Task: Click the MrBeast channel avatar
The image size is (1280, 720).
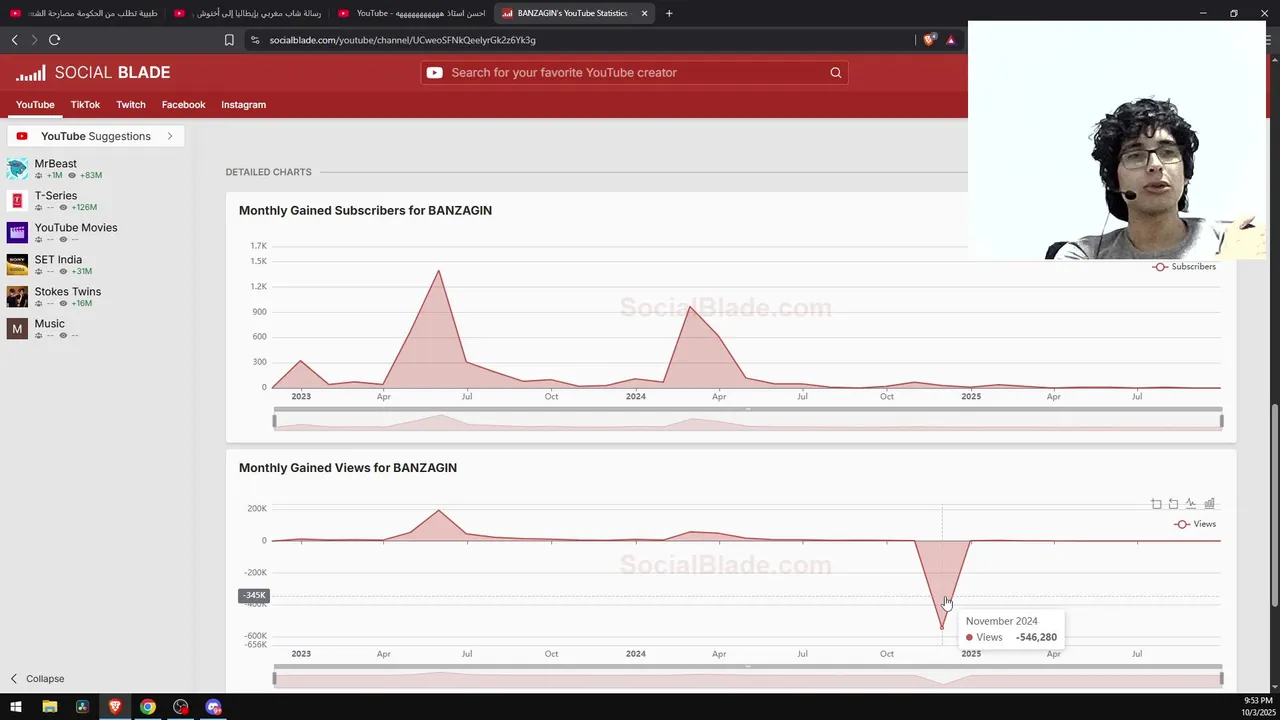Action: [17, 169]
